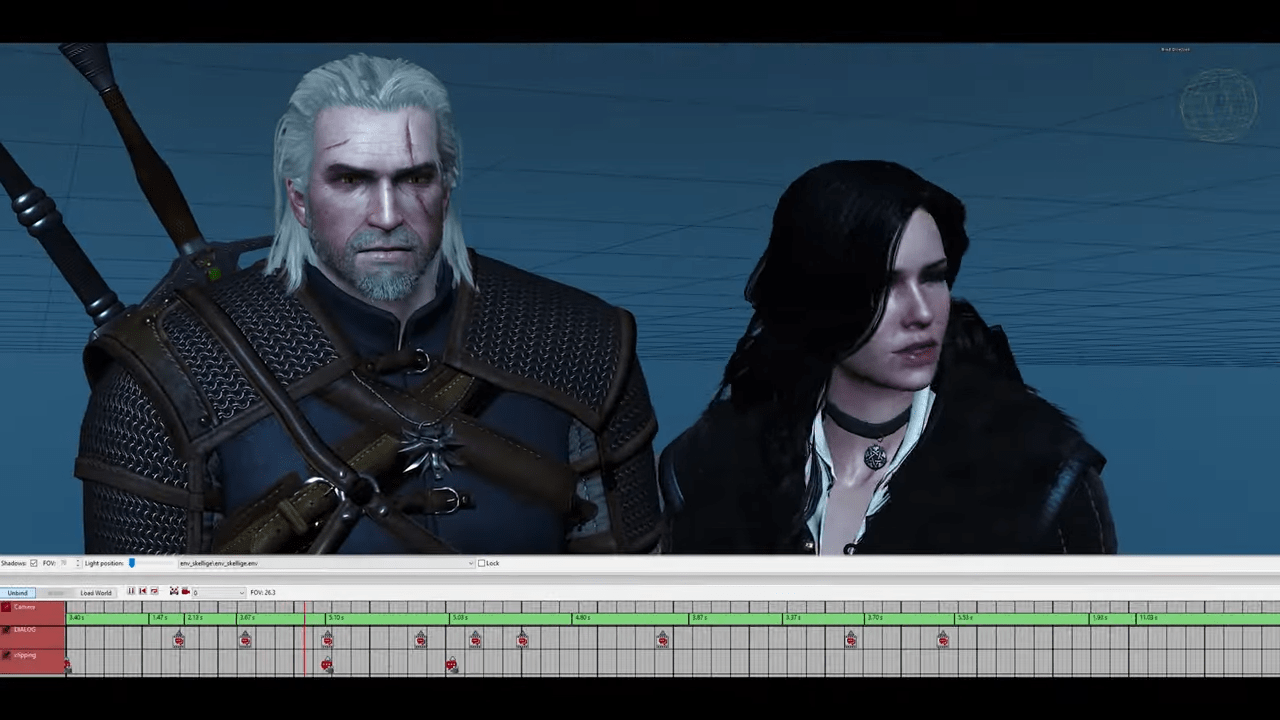This screenshot has height=720, width=1280.
Task: Select the 3.37 s camera segment
Action: click(824, 619)
